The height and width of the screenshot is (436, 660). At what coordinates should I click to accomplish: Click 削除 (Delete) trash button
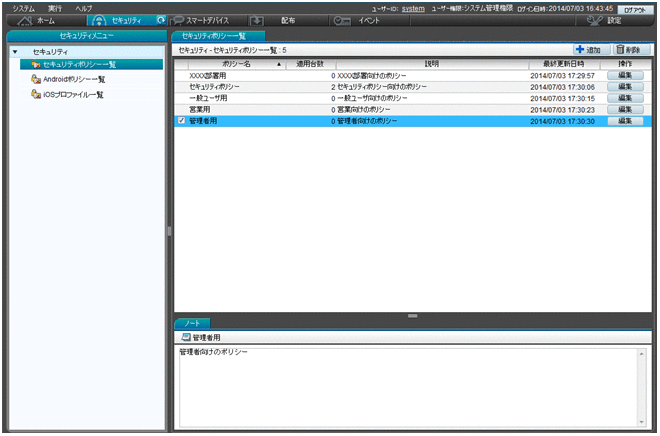pos(628,49)
